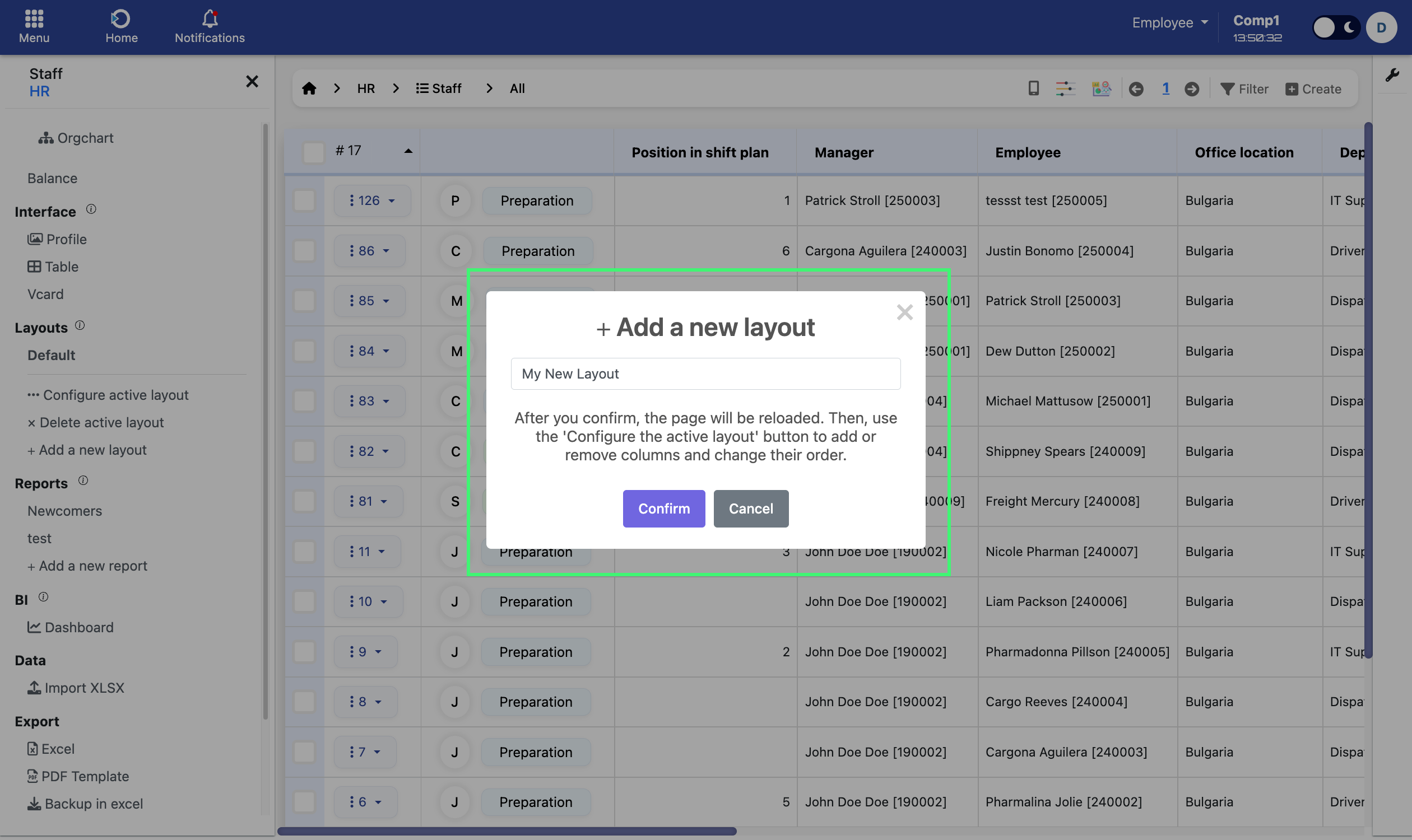
Task: Cancel the Add a new layout dialog
Action: click(x=750, y=508)
